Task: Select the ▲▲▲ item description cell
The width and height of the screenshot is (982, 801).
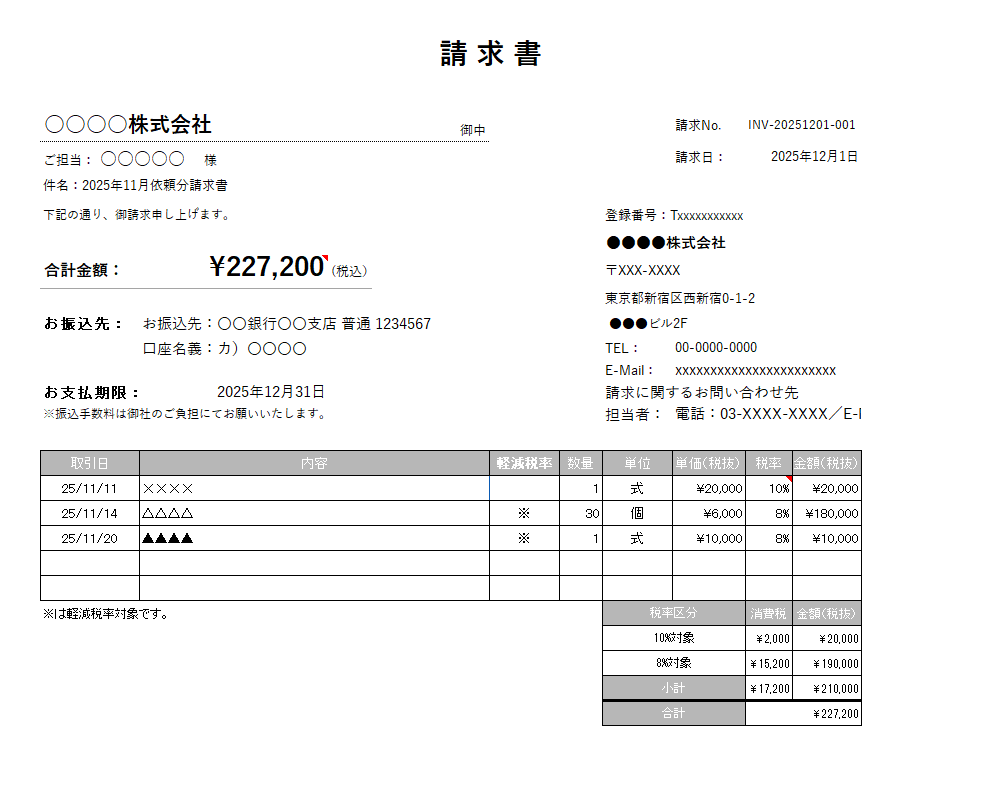Action: pyautogui.click(x=314, y=538)
